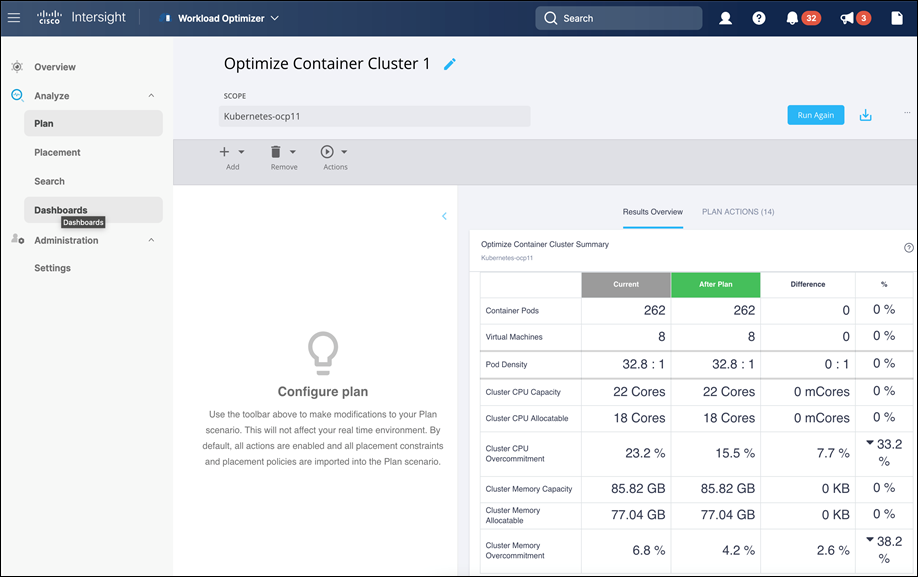
Task: Open the main navigation hamburger menu
Action: 14,17
